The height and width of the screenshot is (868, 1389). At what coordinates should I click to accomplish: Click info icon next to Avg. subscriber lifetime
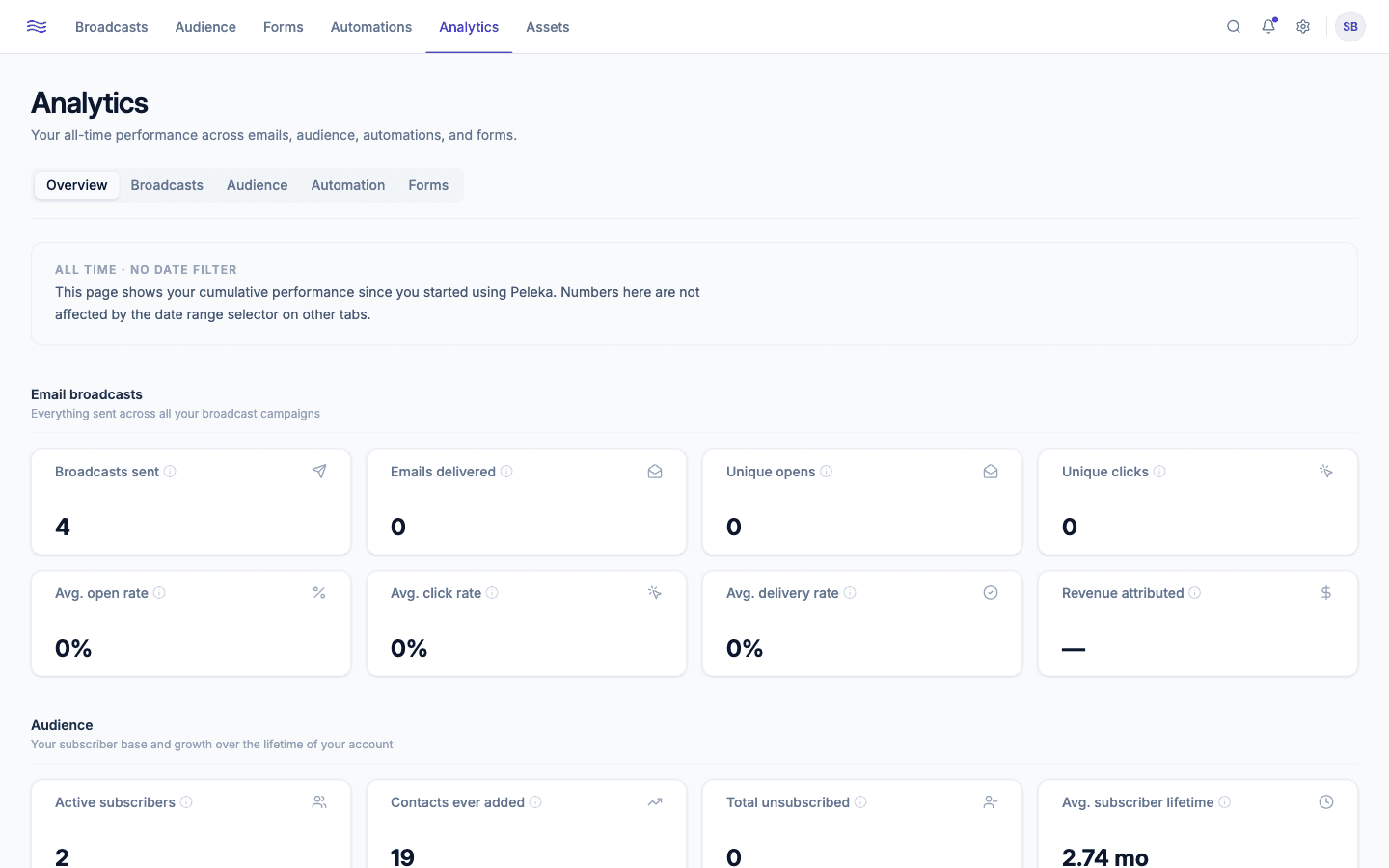click(x=1225, y=802)
